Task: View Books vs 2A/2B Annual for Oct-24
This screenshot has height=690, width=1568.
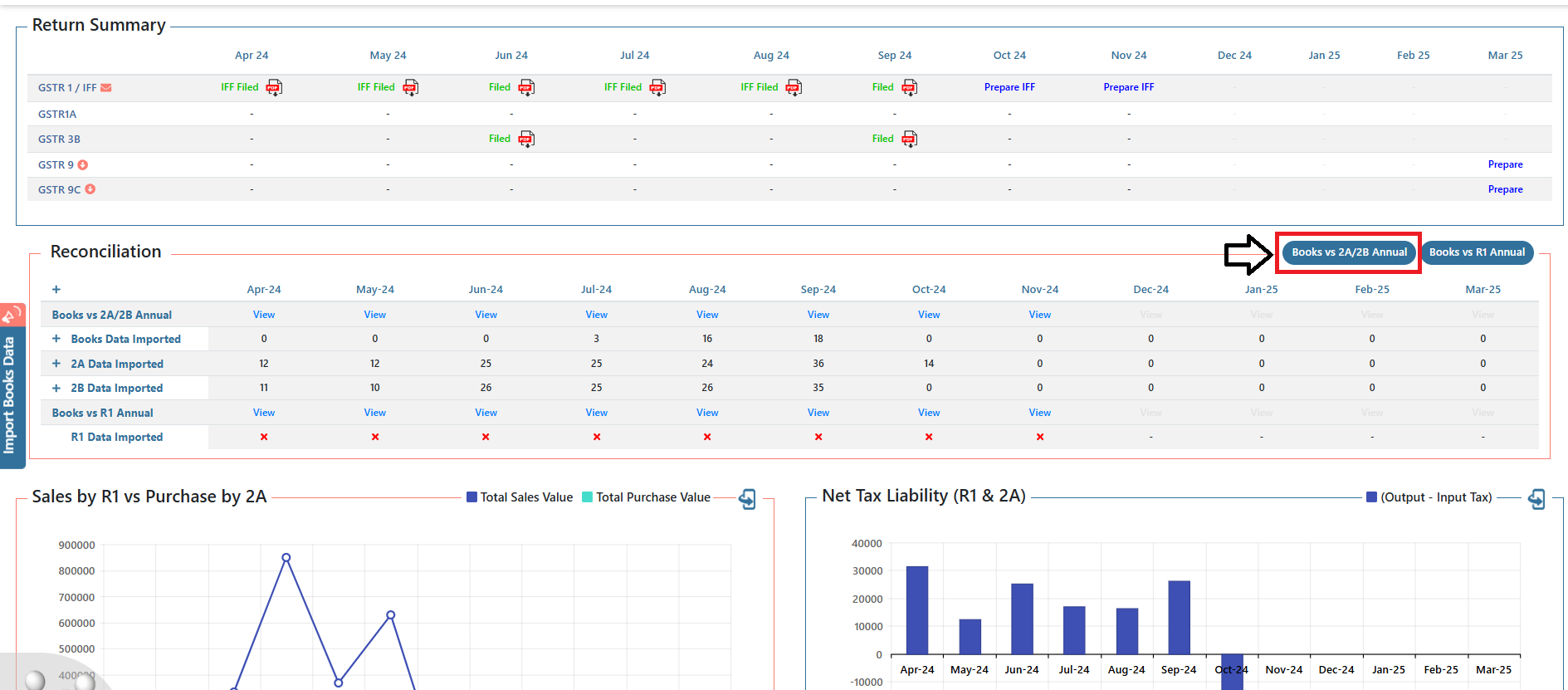Action: point(929,315)
